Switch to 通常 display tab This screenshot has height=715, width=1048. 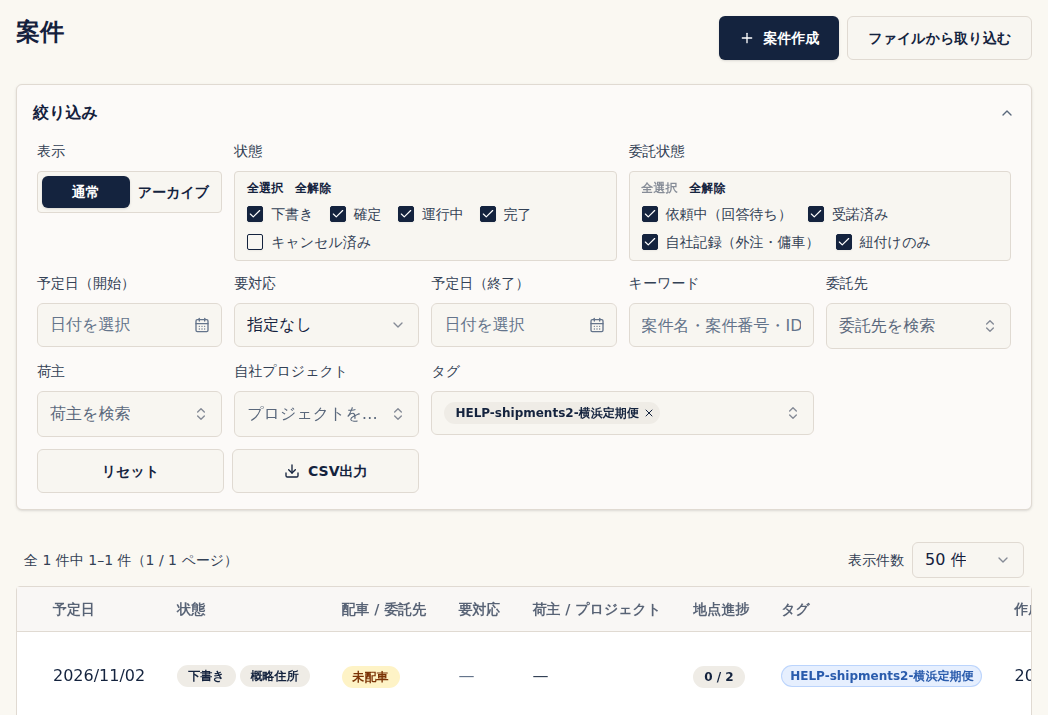(86, 192)
